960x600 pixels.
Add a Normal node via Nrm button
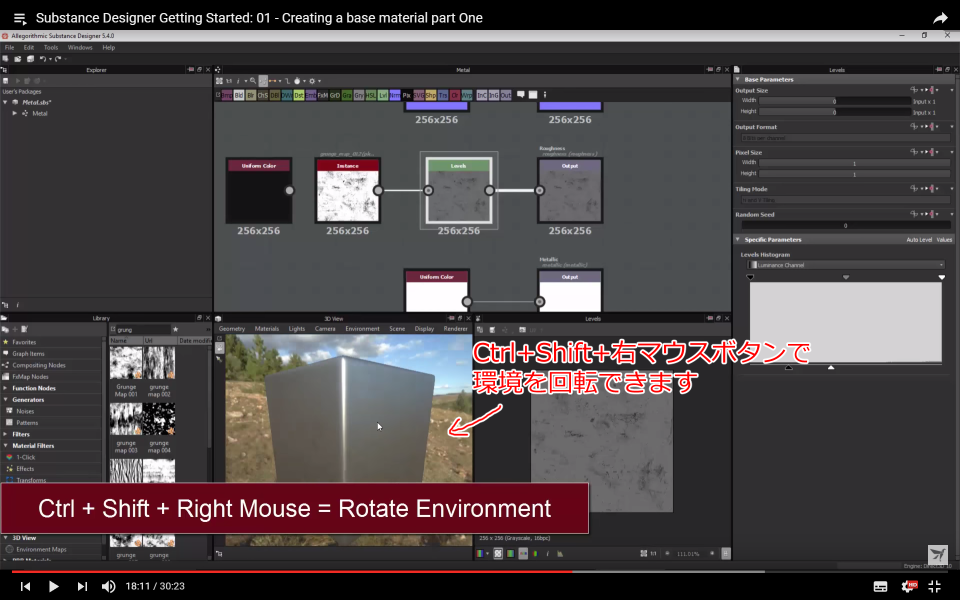click(395, 95)
